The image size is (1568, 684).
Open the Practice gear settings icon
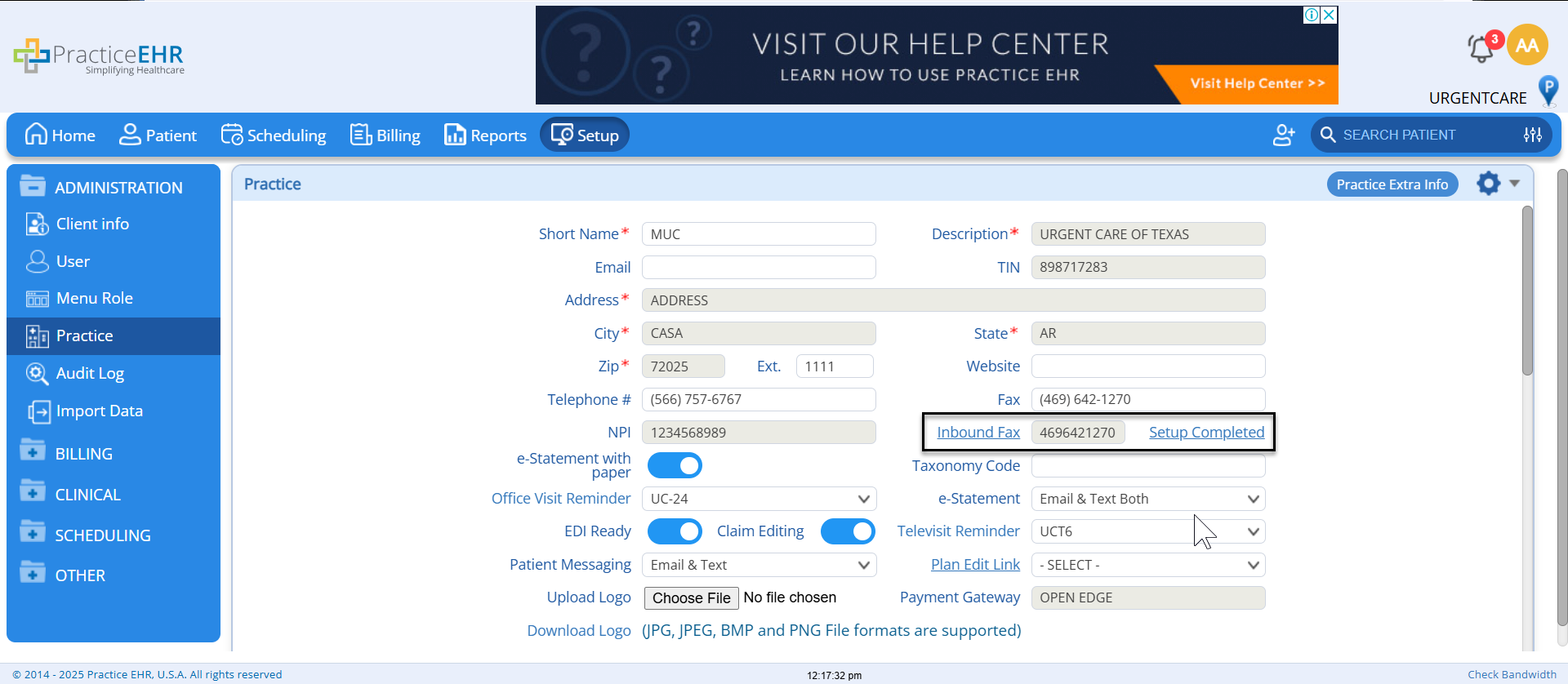click(1489, 184)
